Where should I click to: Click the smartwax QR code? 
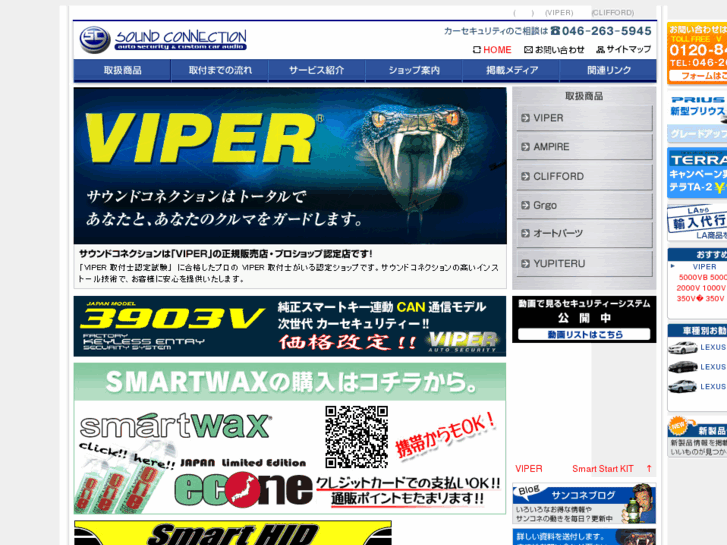click(x=357, y=437)
